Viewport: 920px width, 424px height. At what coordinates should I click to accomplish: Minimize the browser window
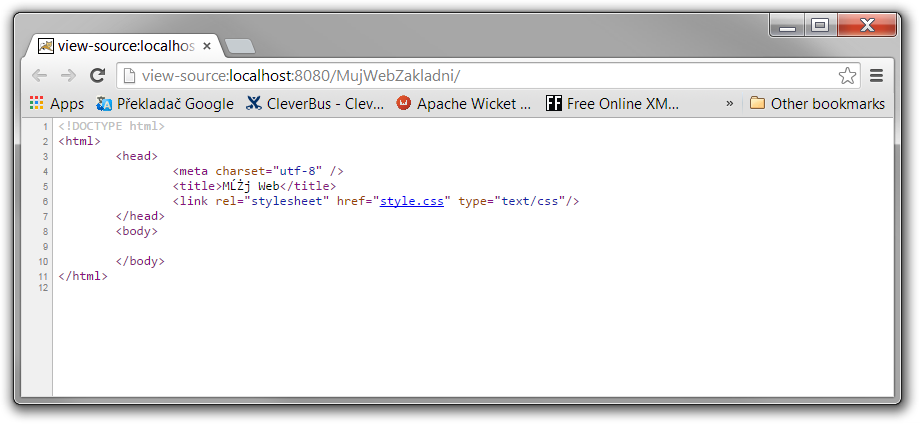(787, 25)
